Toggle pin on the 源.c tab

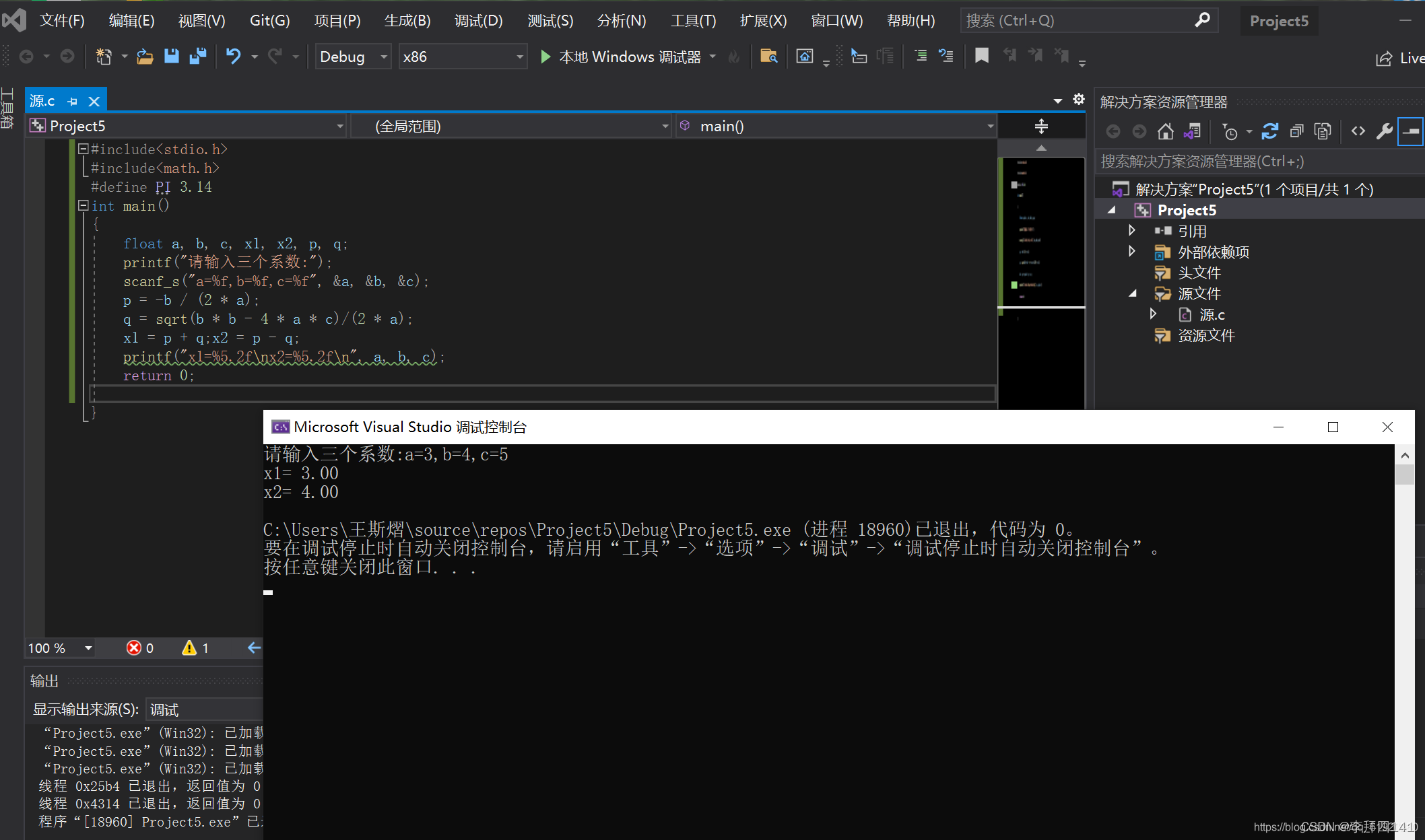point(73,102)
